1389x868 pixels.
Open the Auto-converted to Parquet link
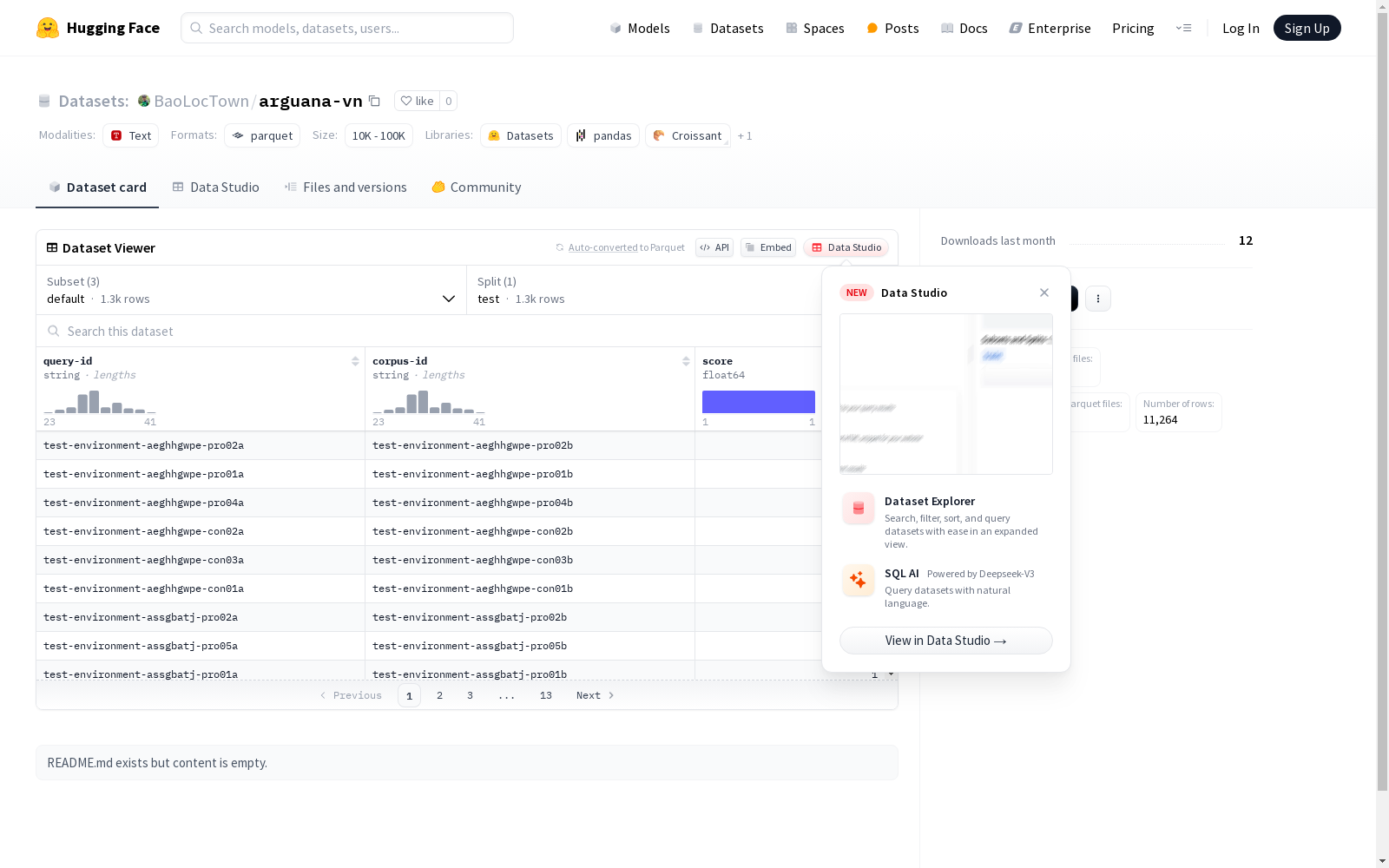602,247
